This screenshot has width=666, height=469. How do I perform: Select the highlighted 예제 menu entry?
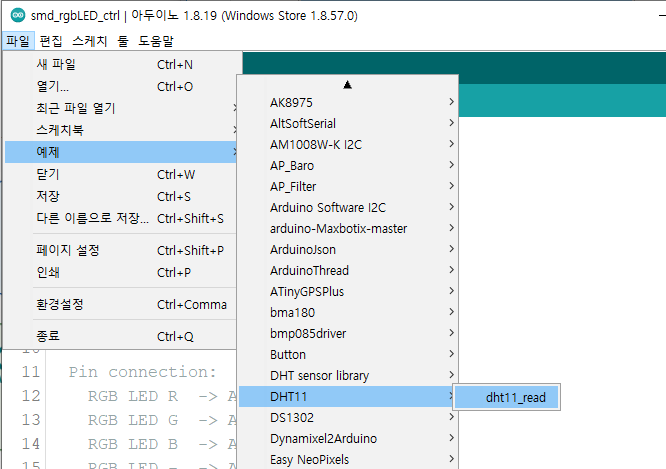[121, 152]
